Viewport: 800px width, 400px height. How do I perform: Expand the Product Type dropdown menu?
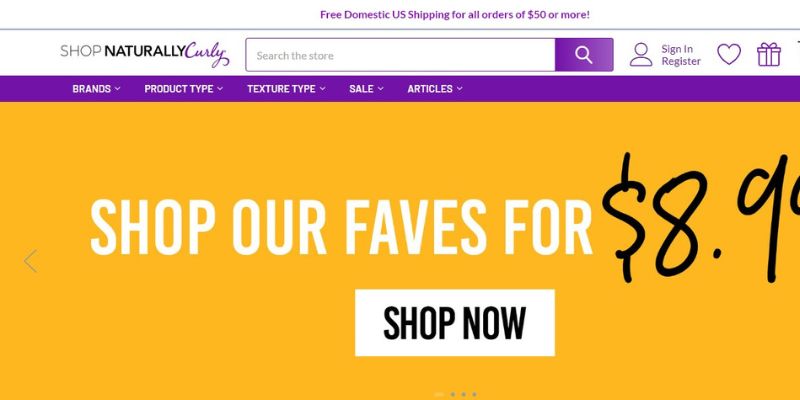coord(184,89)
